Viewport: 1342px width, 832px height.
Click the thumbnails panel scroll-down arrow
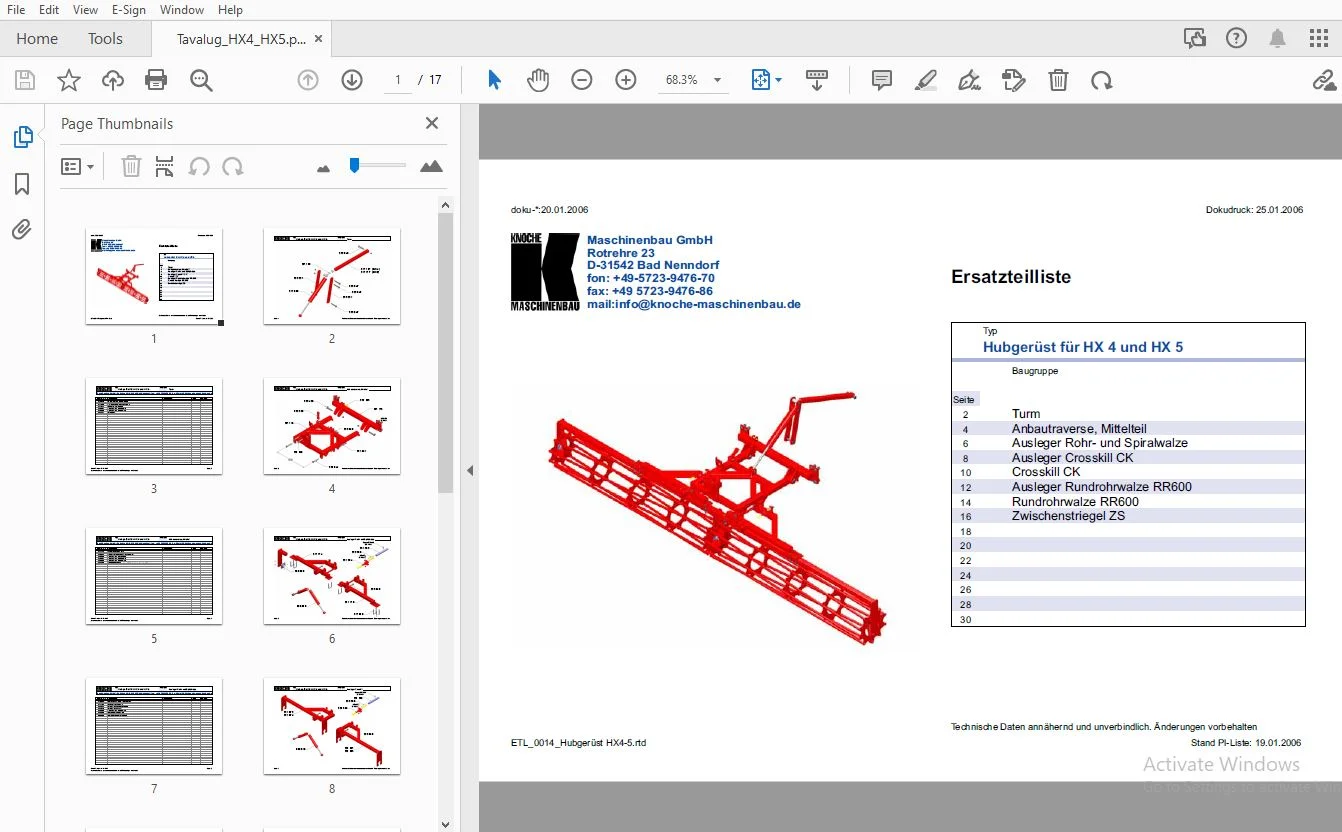click(x=446, y=824)
